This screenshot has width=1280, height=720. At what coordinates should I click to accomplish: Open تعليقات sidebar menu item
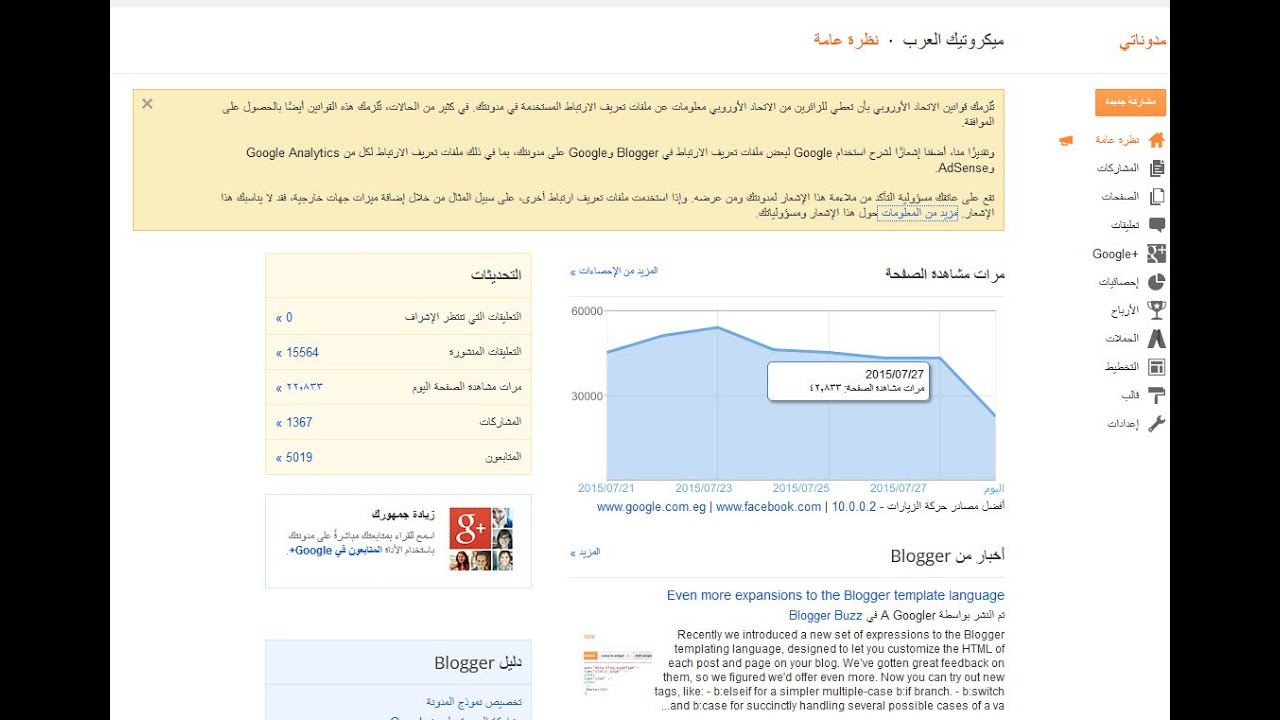tap(1125, 225)
